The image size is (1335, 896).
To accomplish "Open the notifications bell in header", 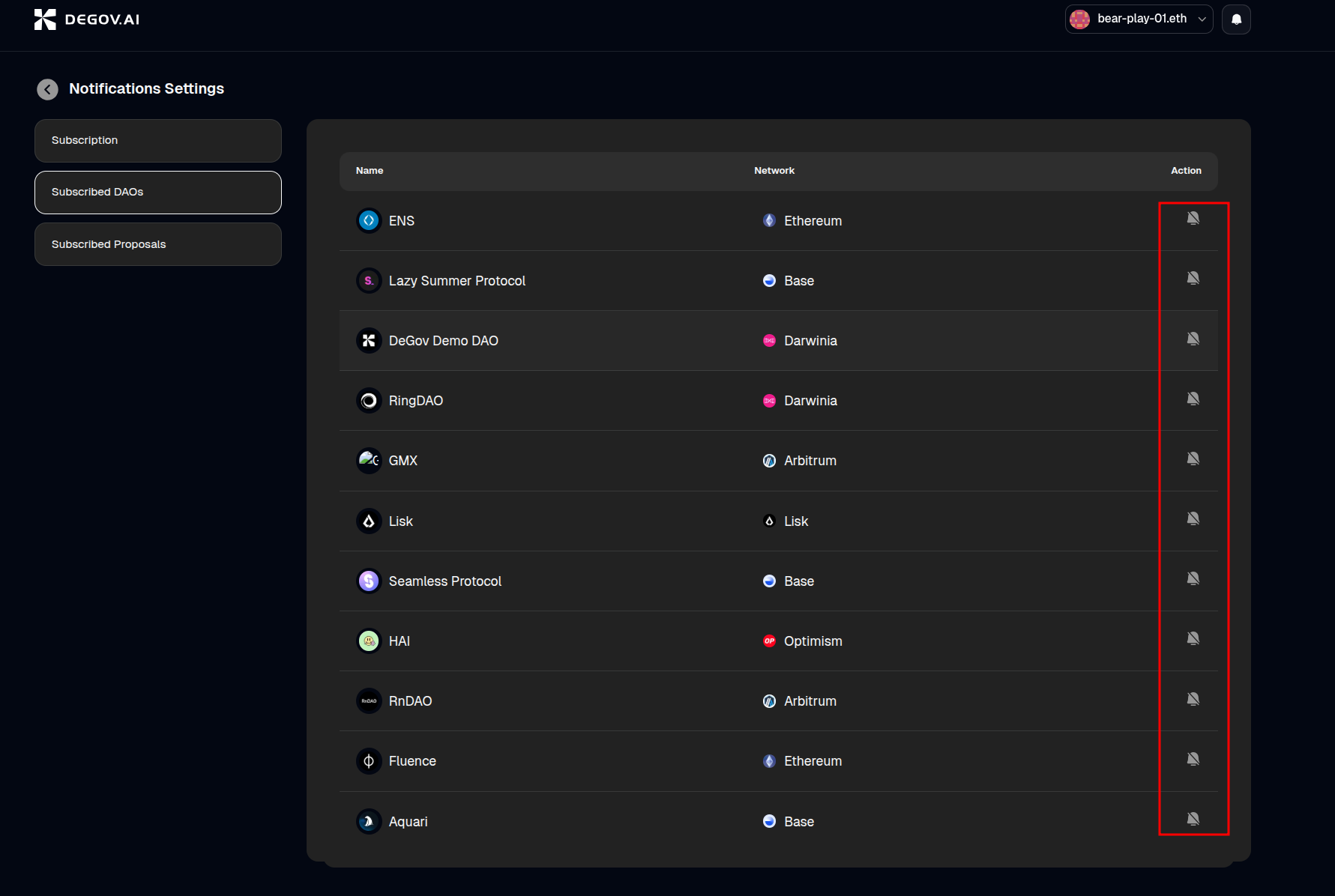I will (1236, 19).
